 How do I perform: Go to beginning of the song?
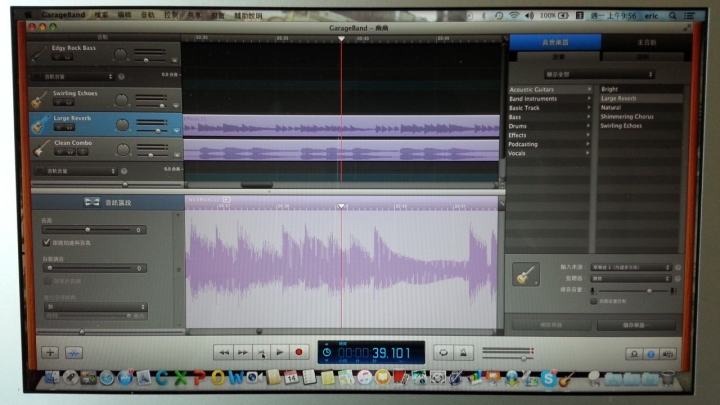(x=261, y=352)
